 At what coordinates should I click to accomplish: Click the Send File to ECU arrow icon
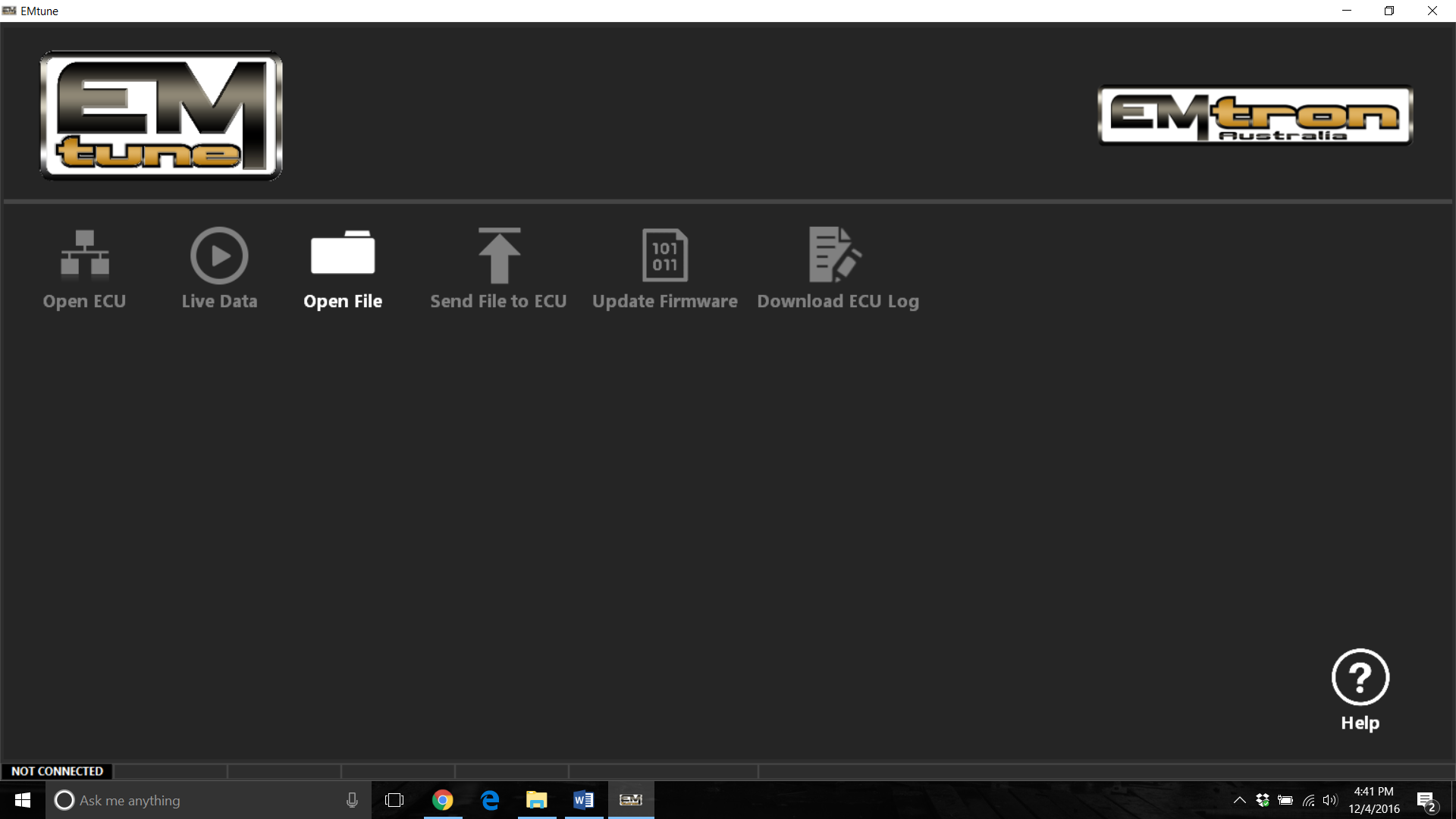[x=499, y=255]
